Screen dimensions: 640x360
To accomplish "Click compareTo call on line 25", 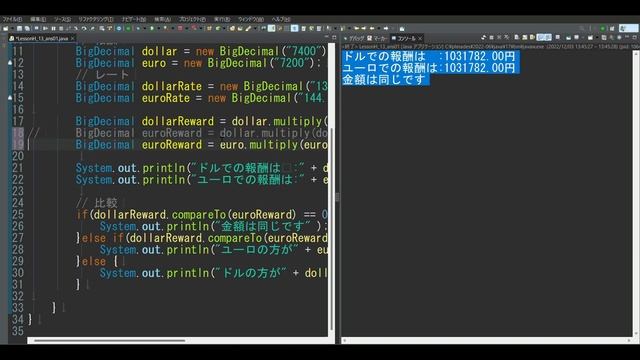I will (x=198, y=215).
